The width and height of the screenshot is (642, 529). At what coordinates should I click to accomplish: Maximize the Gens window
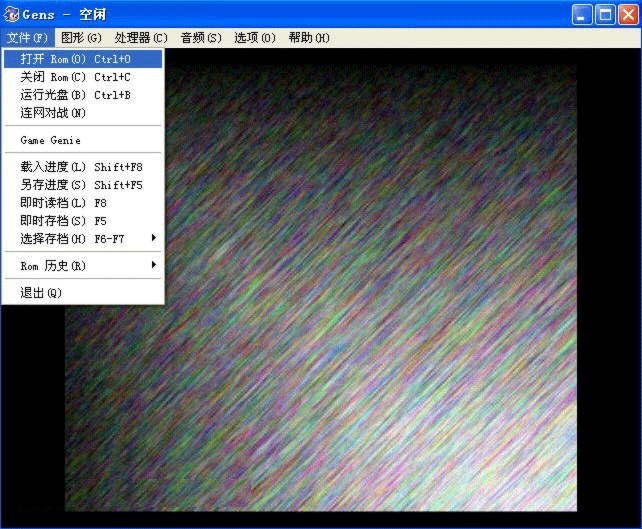[x=605, y=15]
